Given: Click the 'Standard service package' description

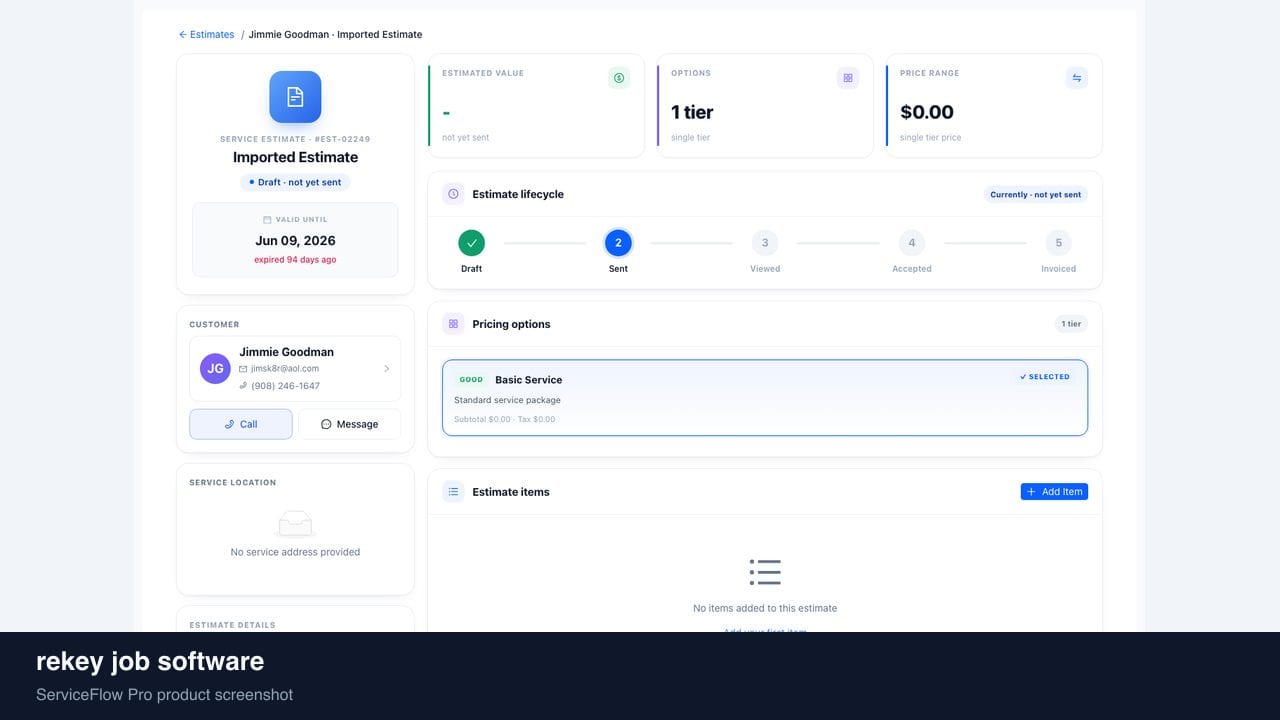Looking at the screenshot, I should coord(507,400).
